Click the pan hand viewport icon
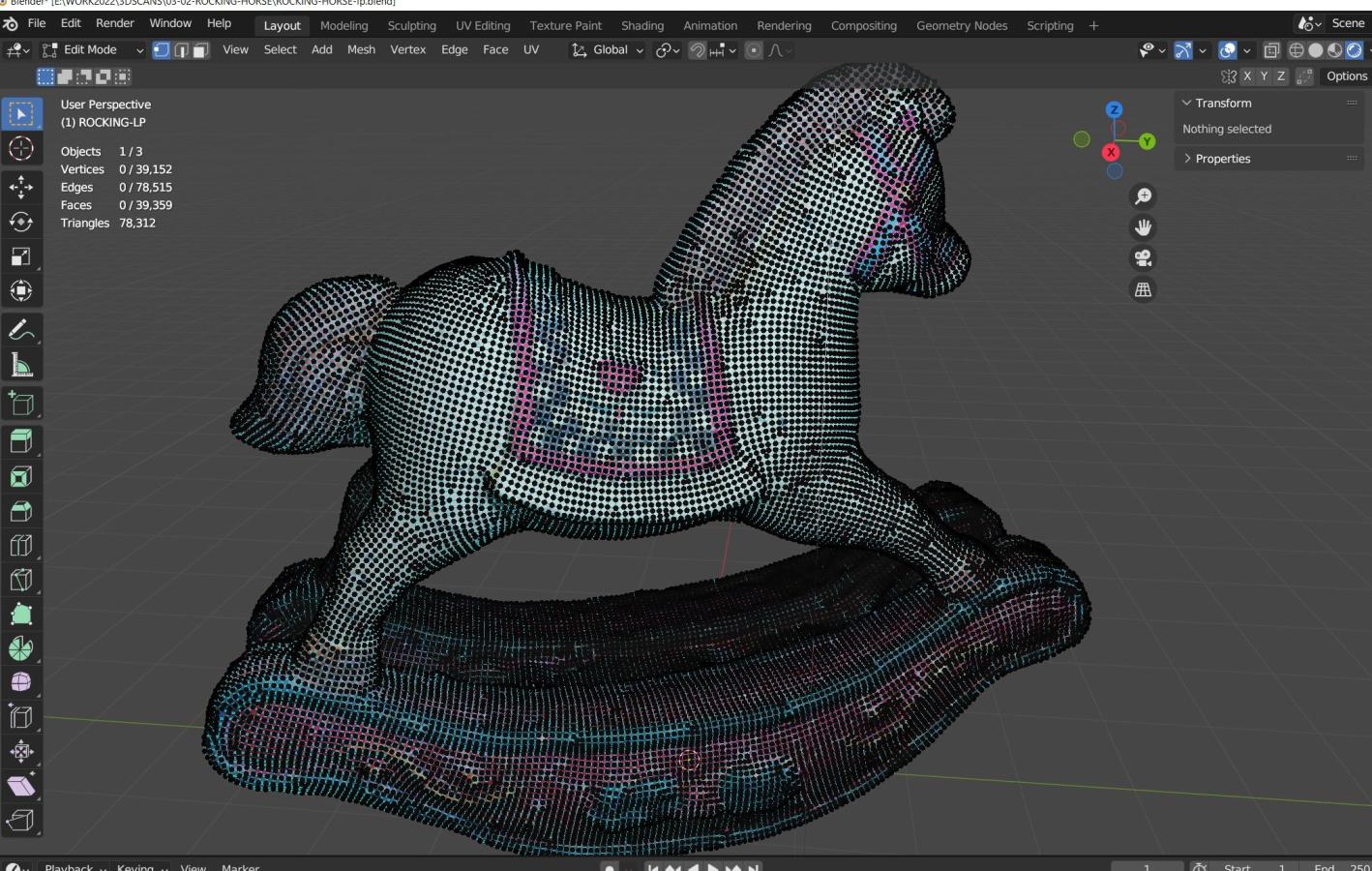 [x=1143, y=227]
